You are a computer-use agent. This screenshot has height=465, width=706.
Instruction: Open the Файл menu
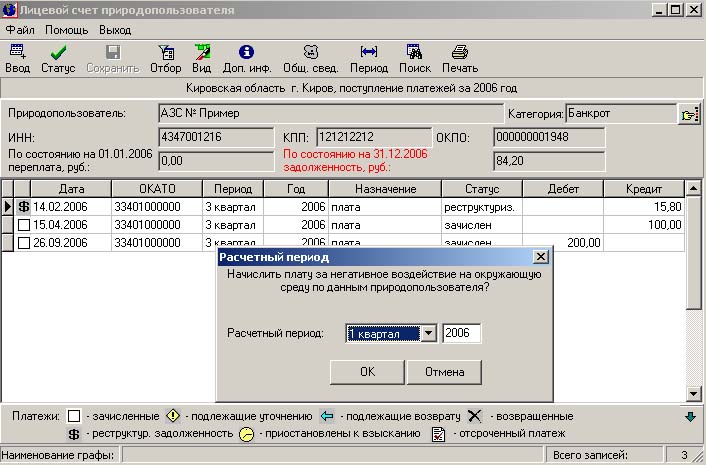(x=20, y=31)
